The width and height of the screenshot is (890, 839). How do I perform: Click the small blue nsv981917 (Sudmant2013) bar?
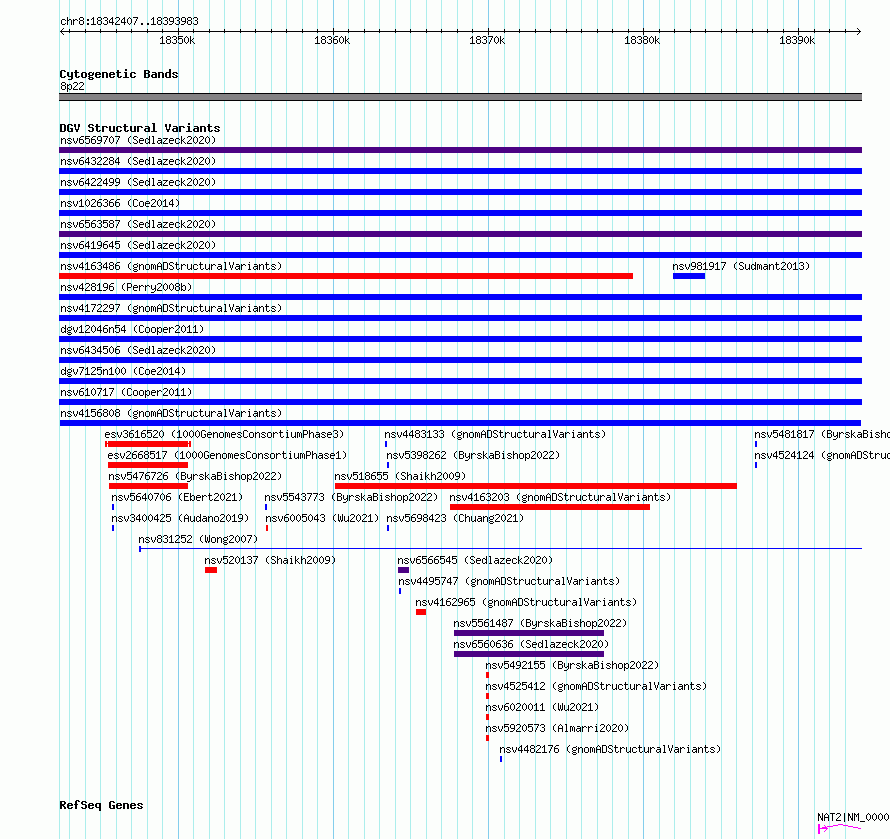tap(689, 276)
